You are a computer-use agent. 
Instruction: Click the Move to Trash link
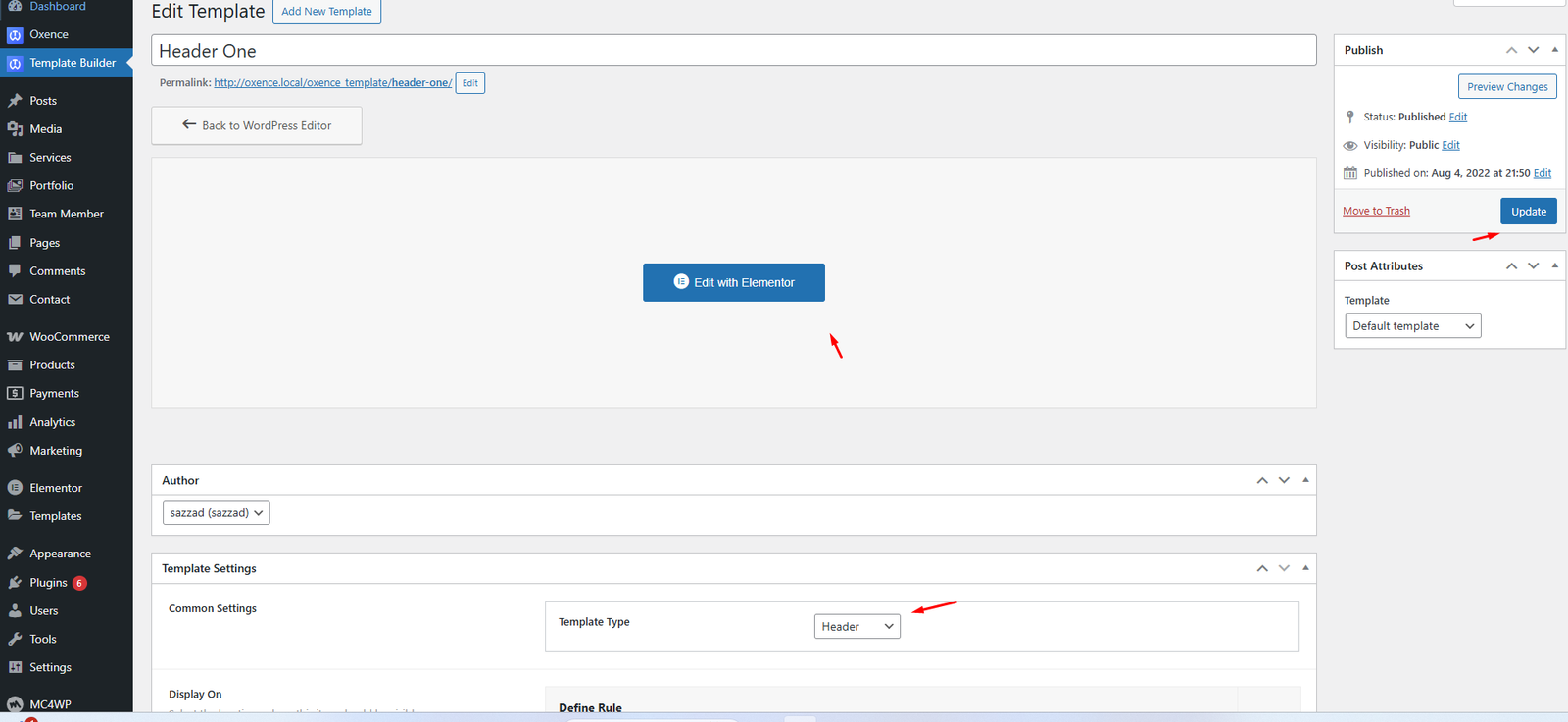(1376, 211)
